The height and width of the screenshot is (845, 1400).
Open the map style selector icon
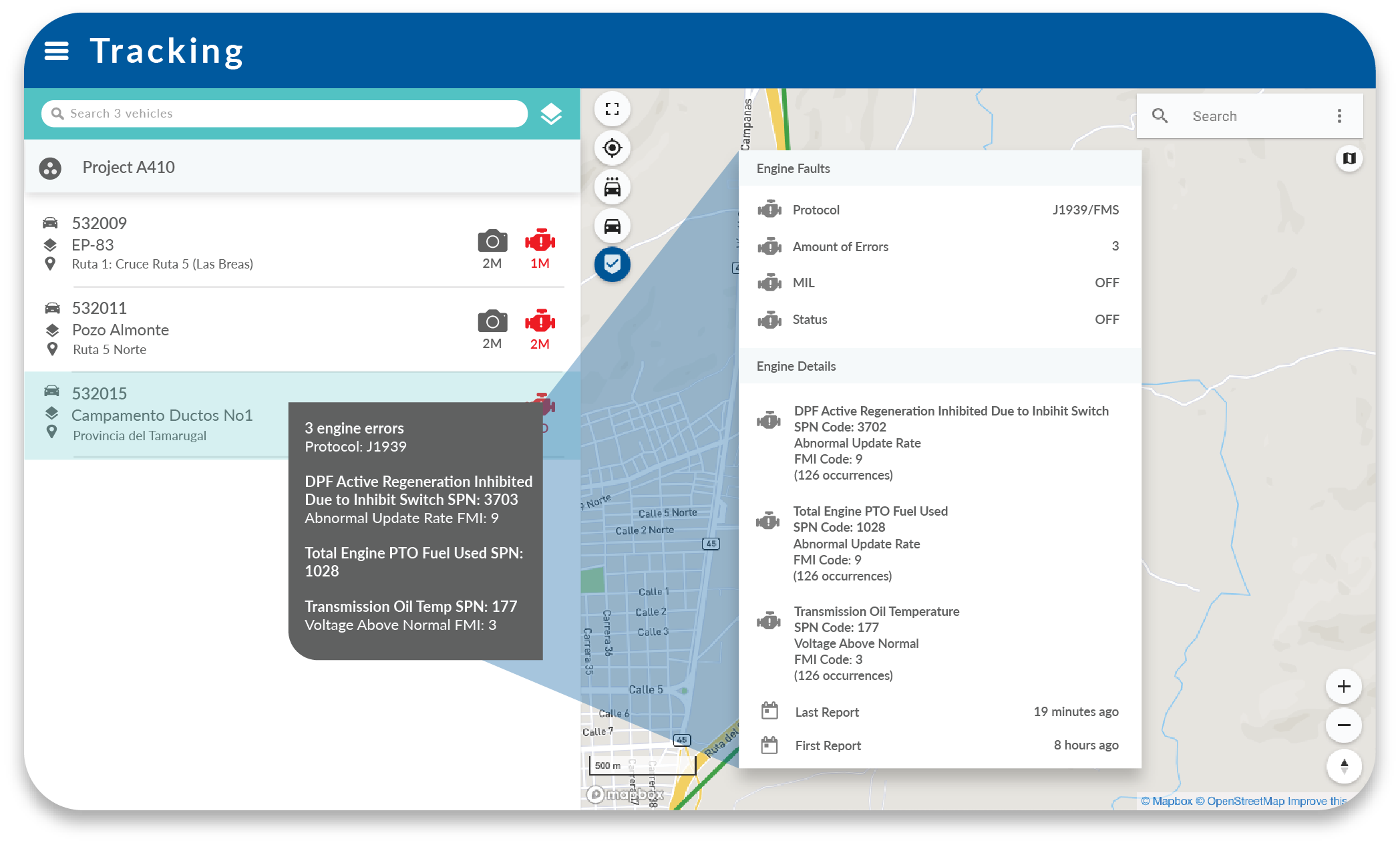tap(1349, 158)
